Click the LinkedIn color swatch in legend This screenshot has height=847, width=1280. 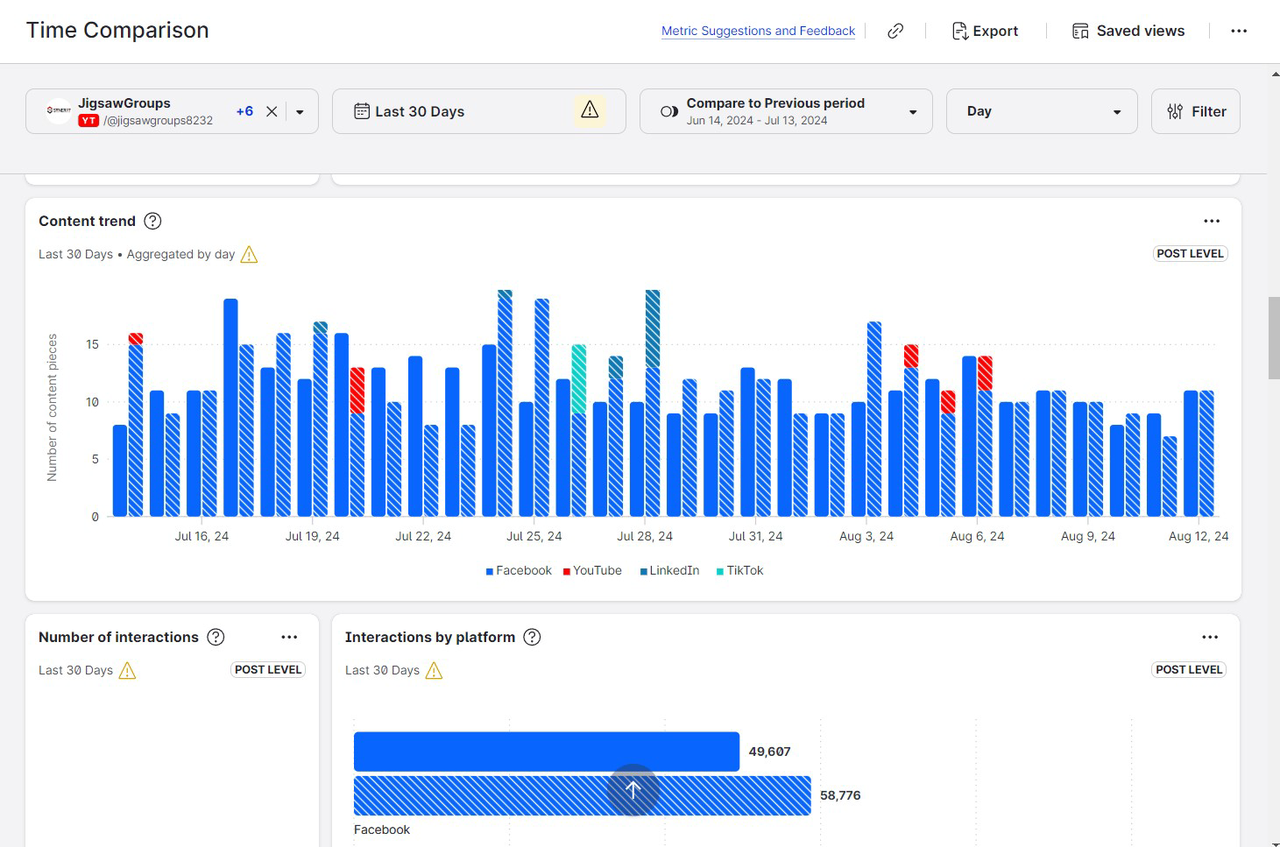tap(644, 571)
